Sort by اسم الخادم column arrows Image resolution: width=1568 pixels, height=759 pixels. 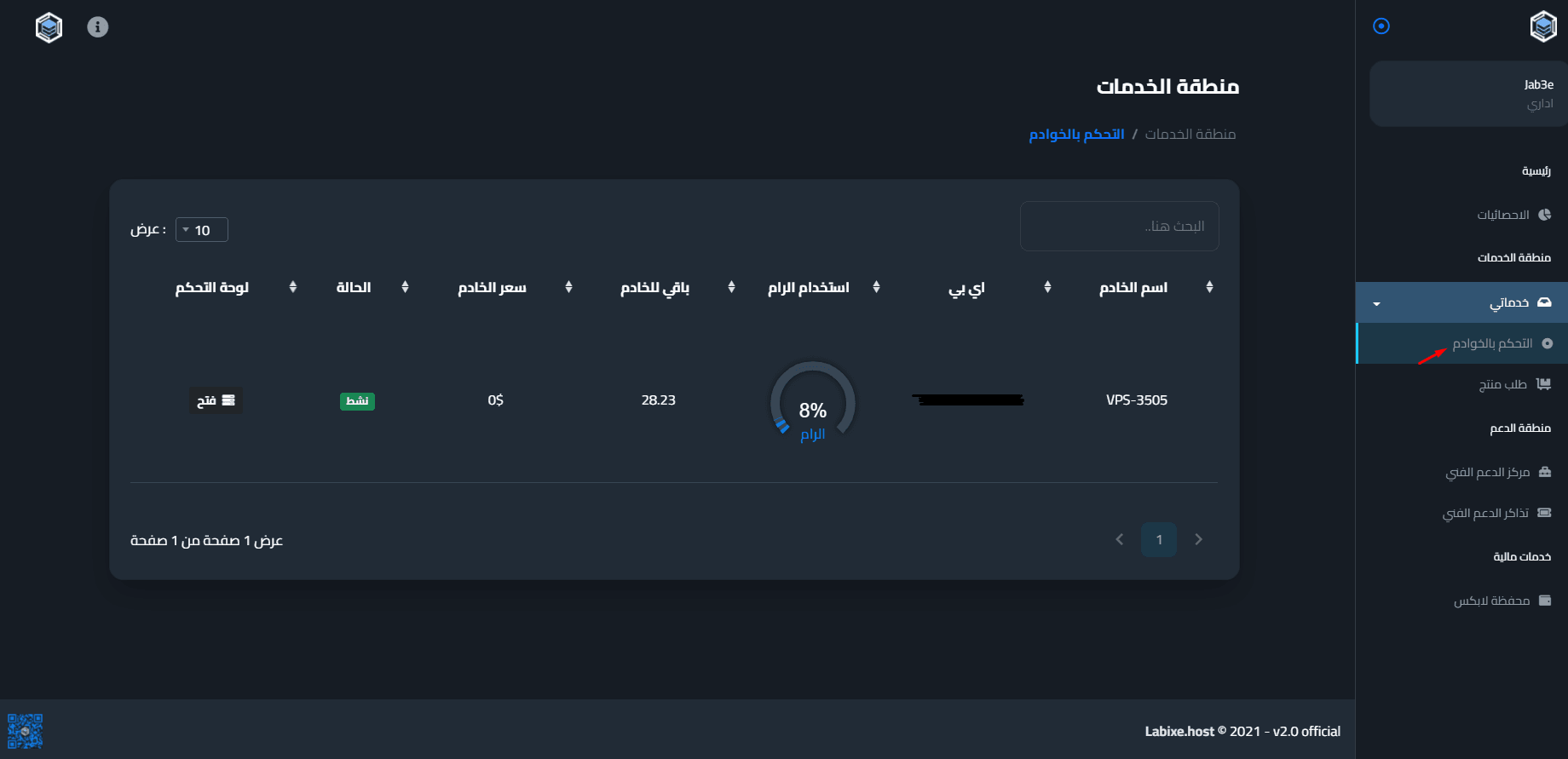click(x=1209, y=287)
